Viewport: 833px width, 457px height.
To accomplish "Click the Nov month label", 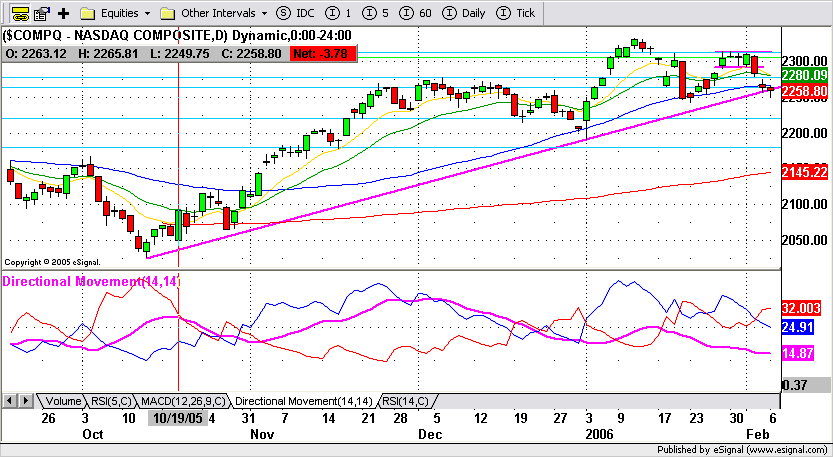I will (x=262, y=434).
